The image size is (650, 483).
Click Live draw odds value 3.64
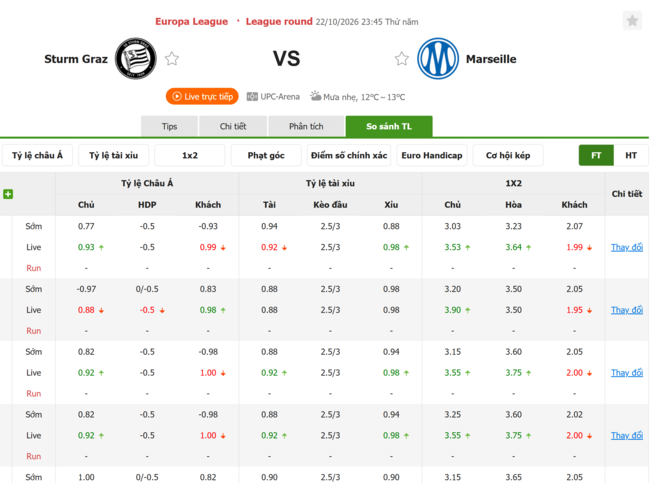[x=513, y=247]
